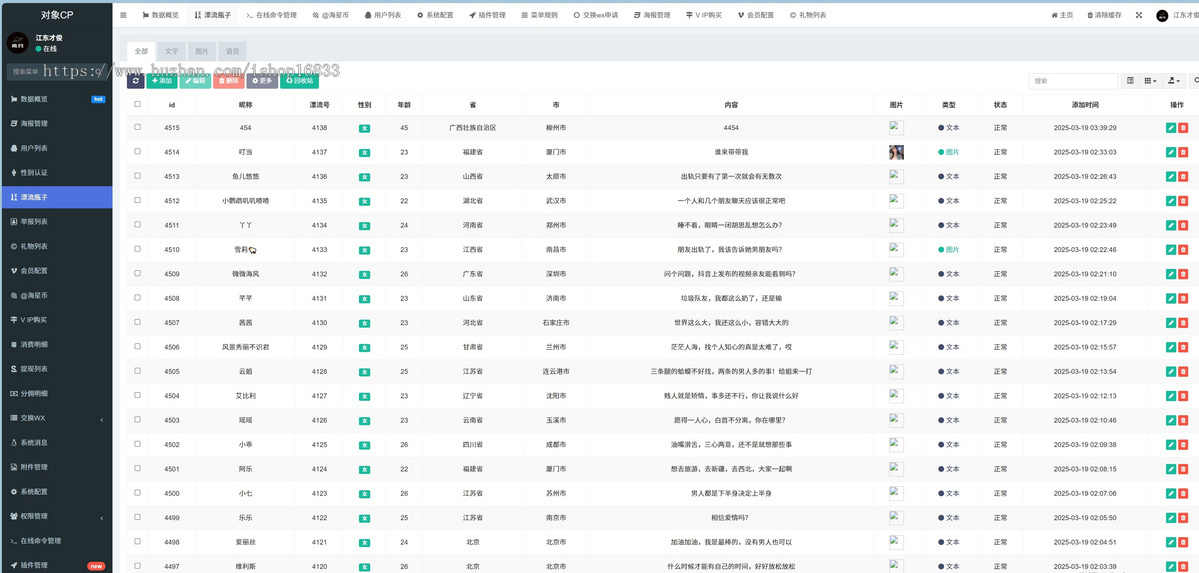Screen dimensions: 1199x573
Task: Open the column visibility grid dropdown
Action: click(x=1150, y=80)
